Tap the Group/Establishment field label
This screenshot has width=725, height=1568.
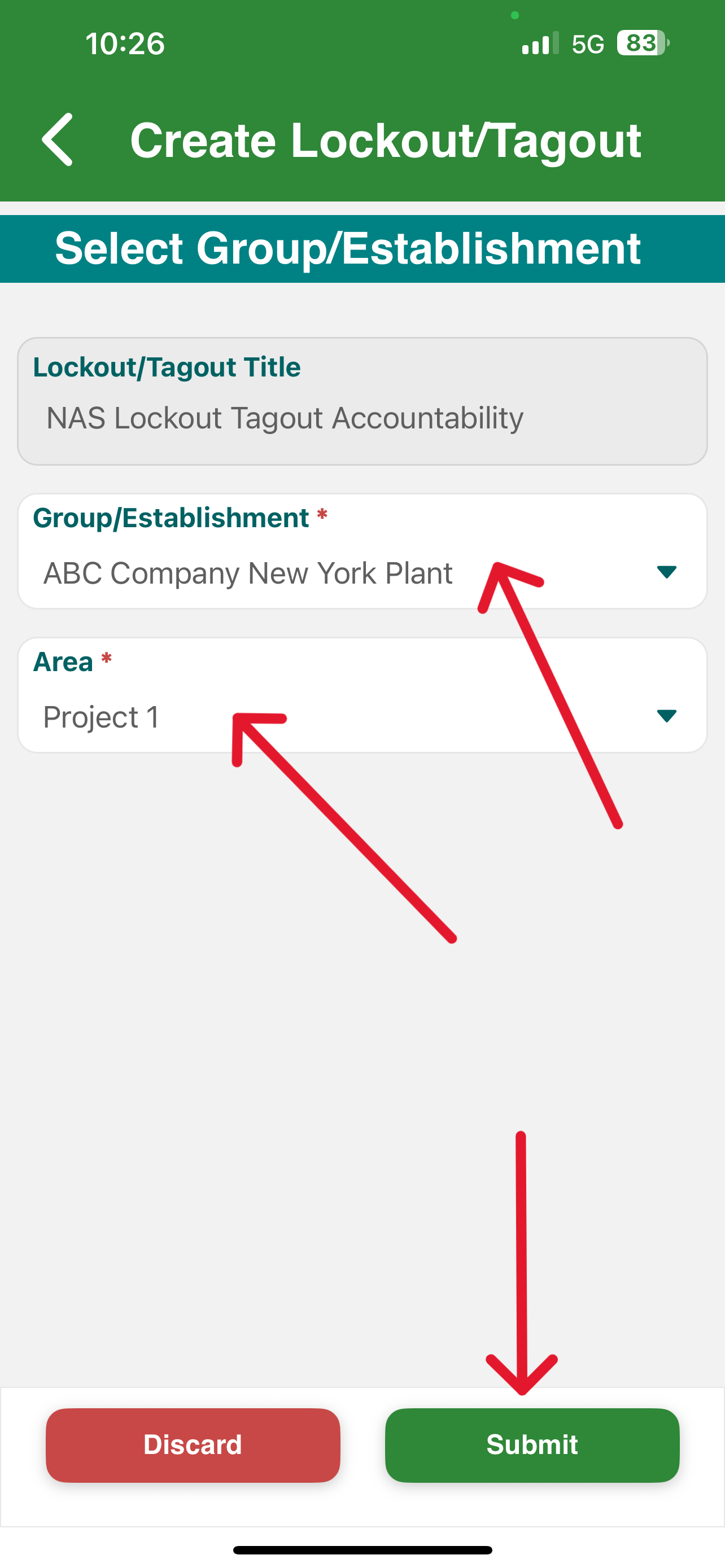[171, 518]
